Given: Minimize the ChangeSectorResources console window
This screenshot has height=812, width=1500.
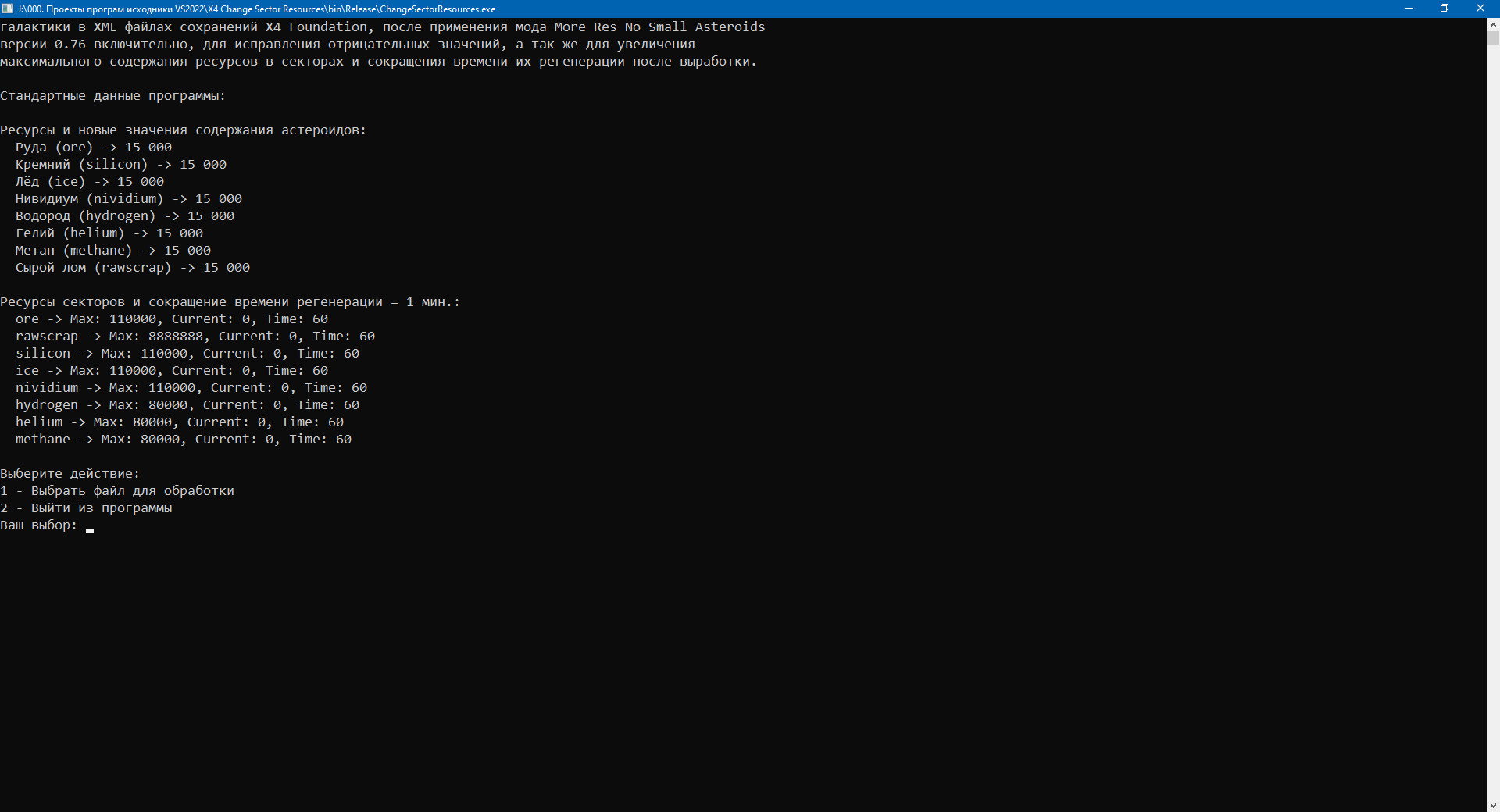Looking at the screenshot, I should 1409,9.
